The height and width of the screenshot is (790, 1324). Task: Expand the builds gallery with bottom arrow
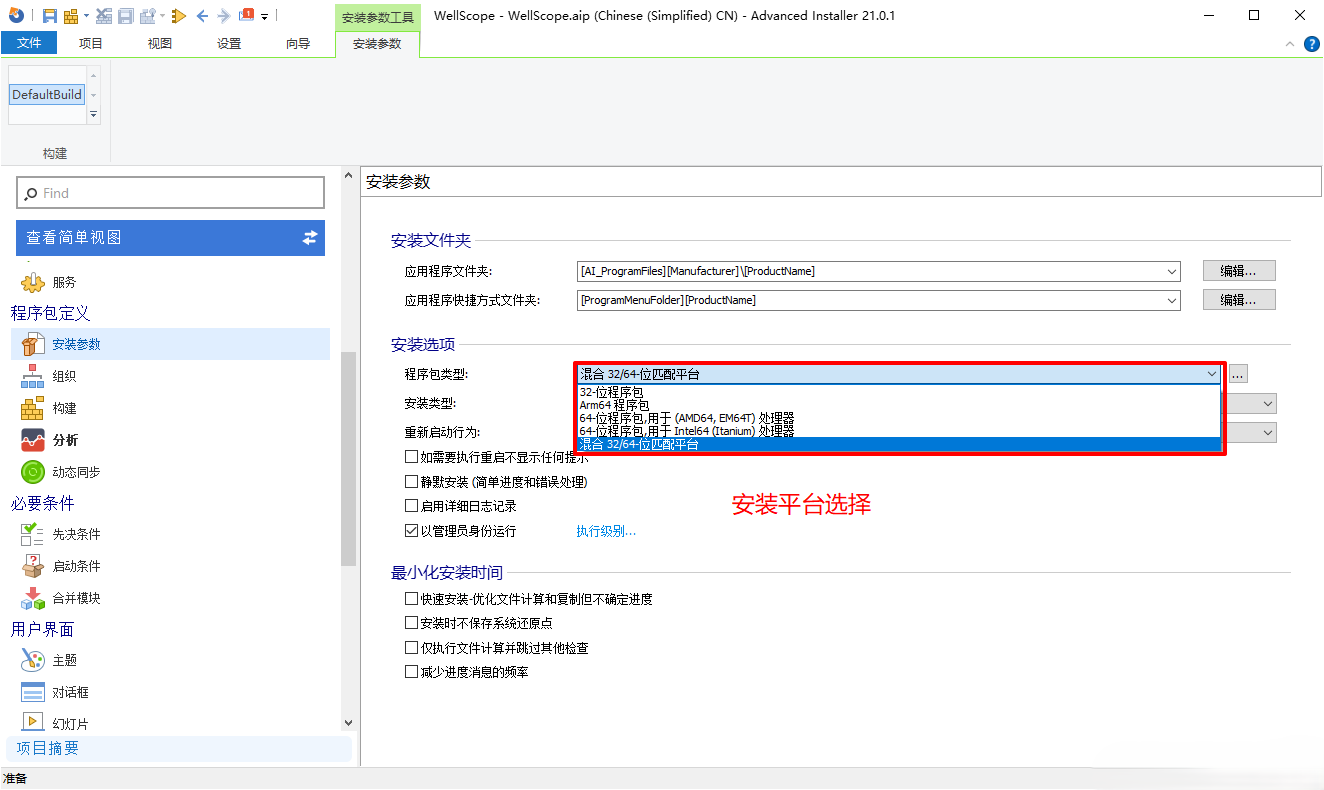point(94,116)
